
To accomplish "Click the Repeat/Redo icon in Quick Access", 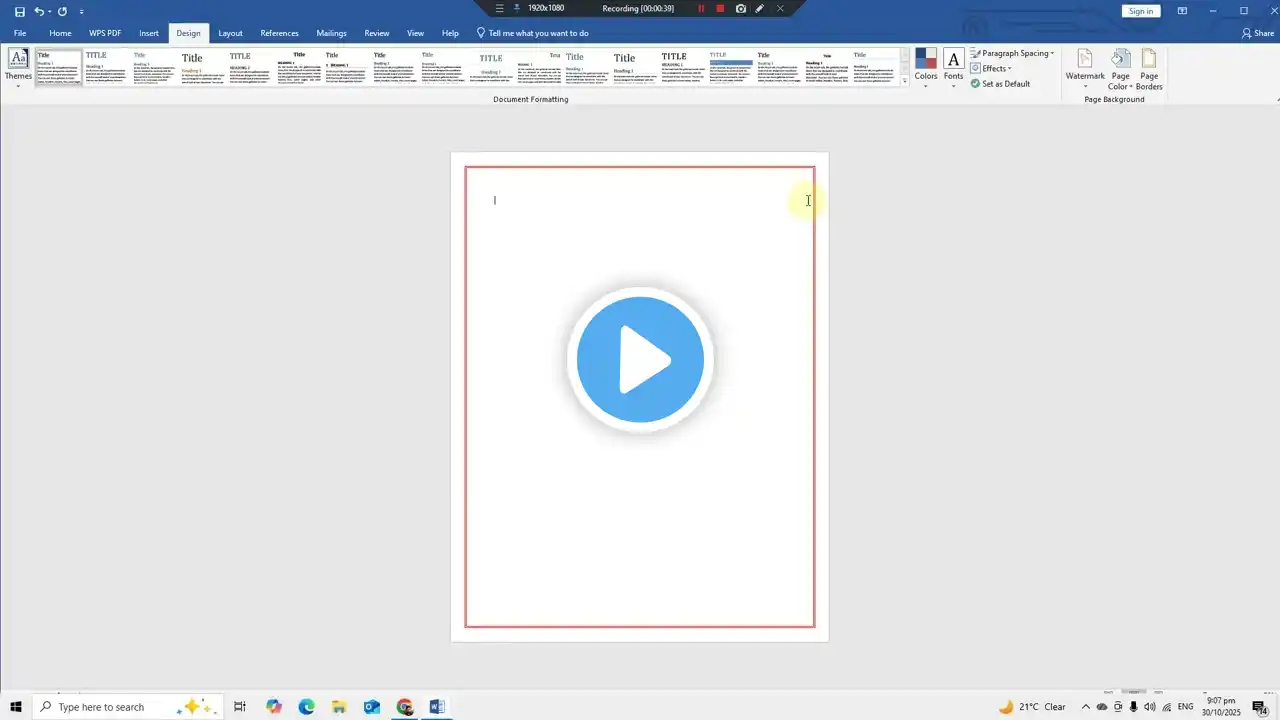I will click(62, 11).
